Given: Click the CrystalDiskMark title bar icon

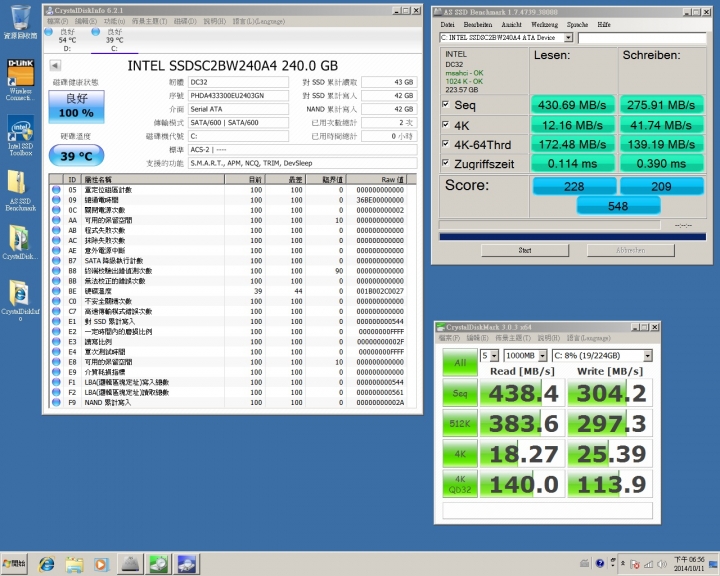Looking at the screenshot, I should pos(441,327).
